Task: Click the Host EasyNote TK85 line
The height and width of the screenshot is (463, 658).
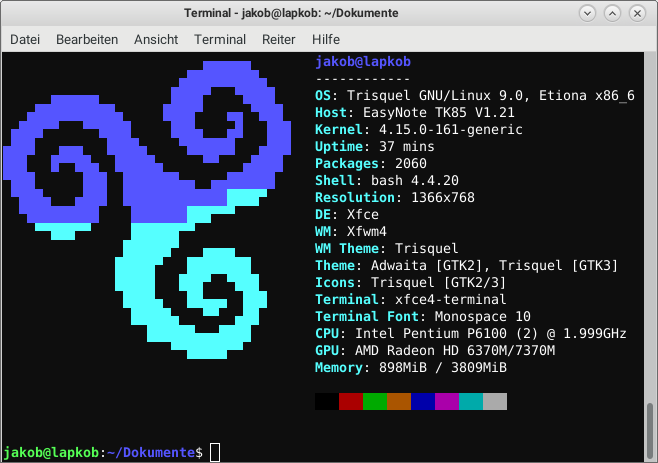Action: pyautogui.click(x=415, y=112)
